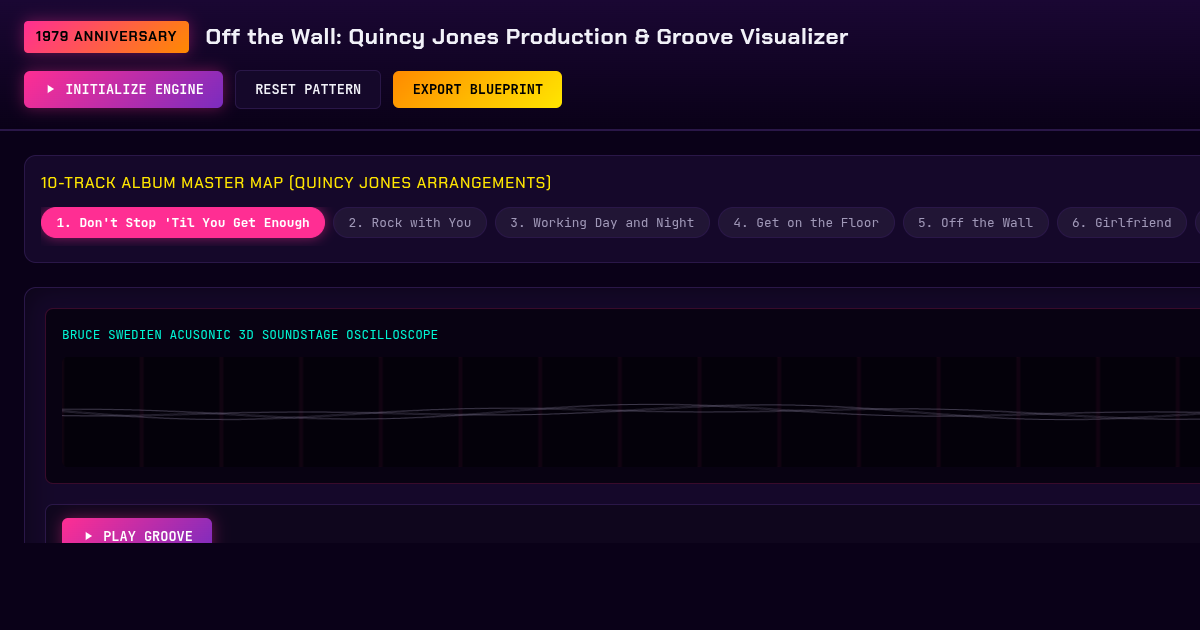Viewport: 1200px width, 630px height.
Task: Click the 1979 Anniversary badge
Action: pyautogui.click(x=106, y=37)
